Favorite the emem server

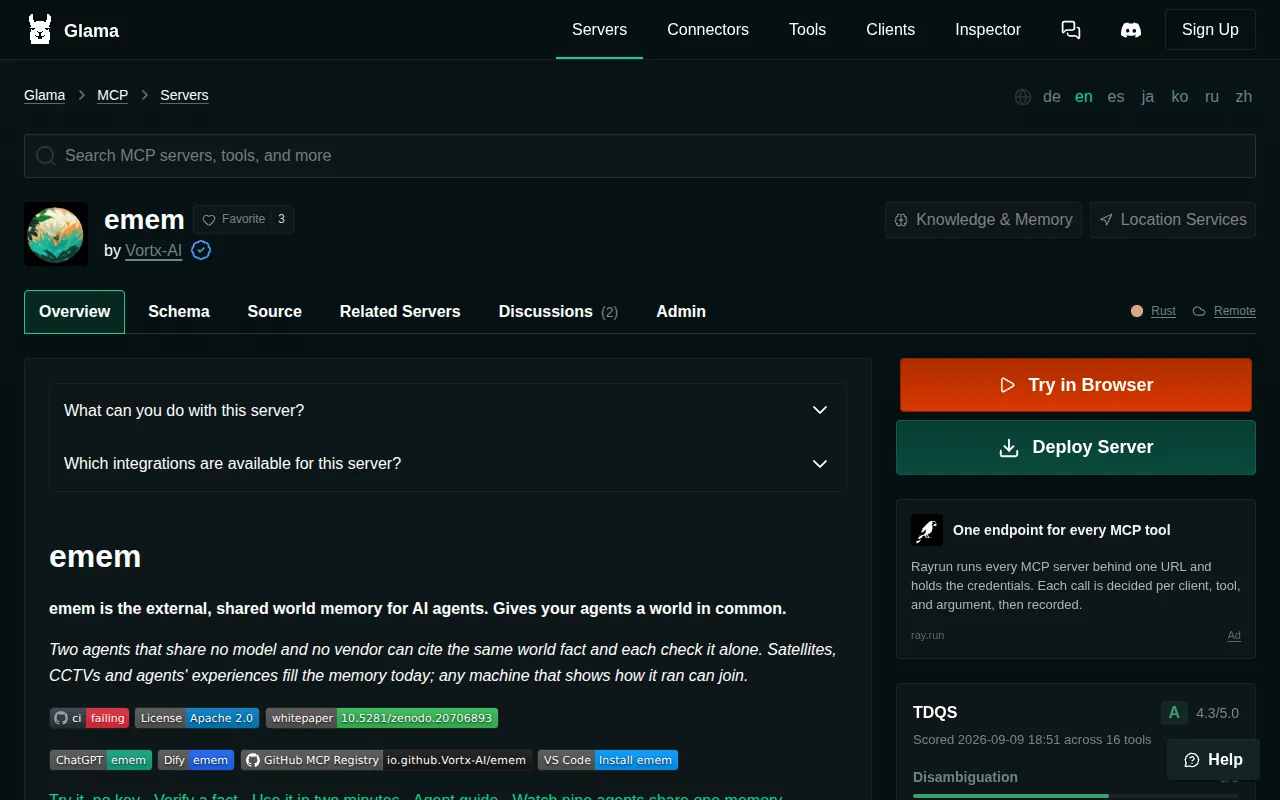click(243, 219)
